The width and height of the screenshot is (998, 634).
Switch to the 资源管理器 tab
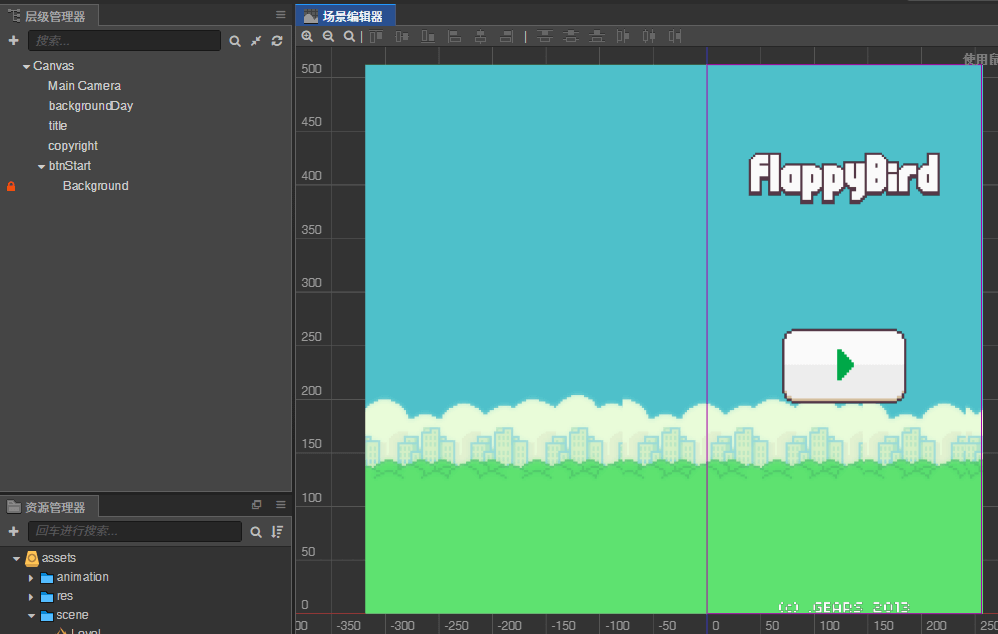tap(48, 507)
